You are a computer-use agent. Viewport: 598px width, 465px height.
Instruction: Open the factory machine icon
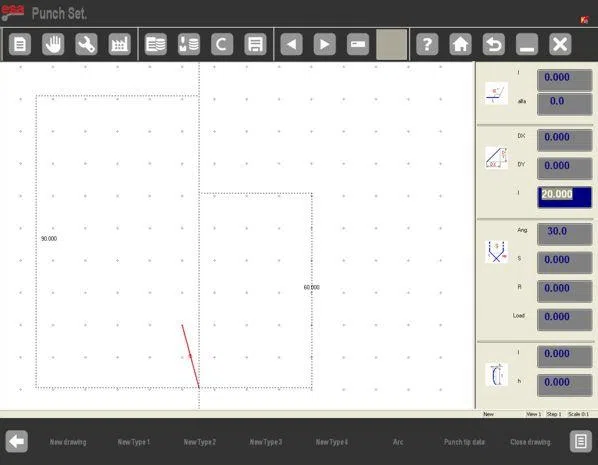119,44
